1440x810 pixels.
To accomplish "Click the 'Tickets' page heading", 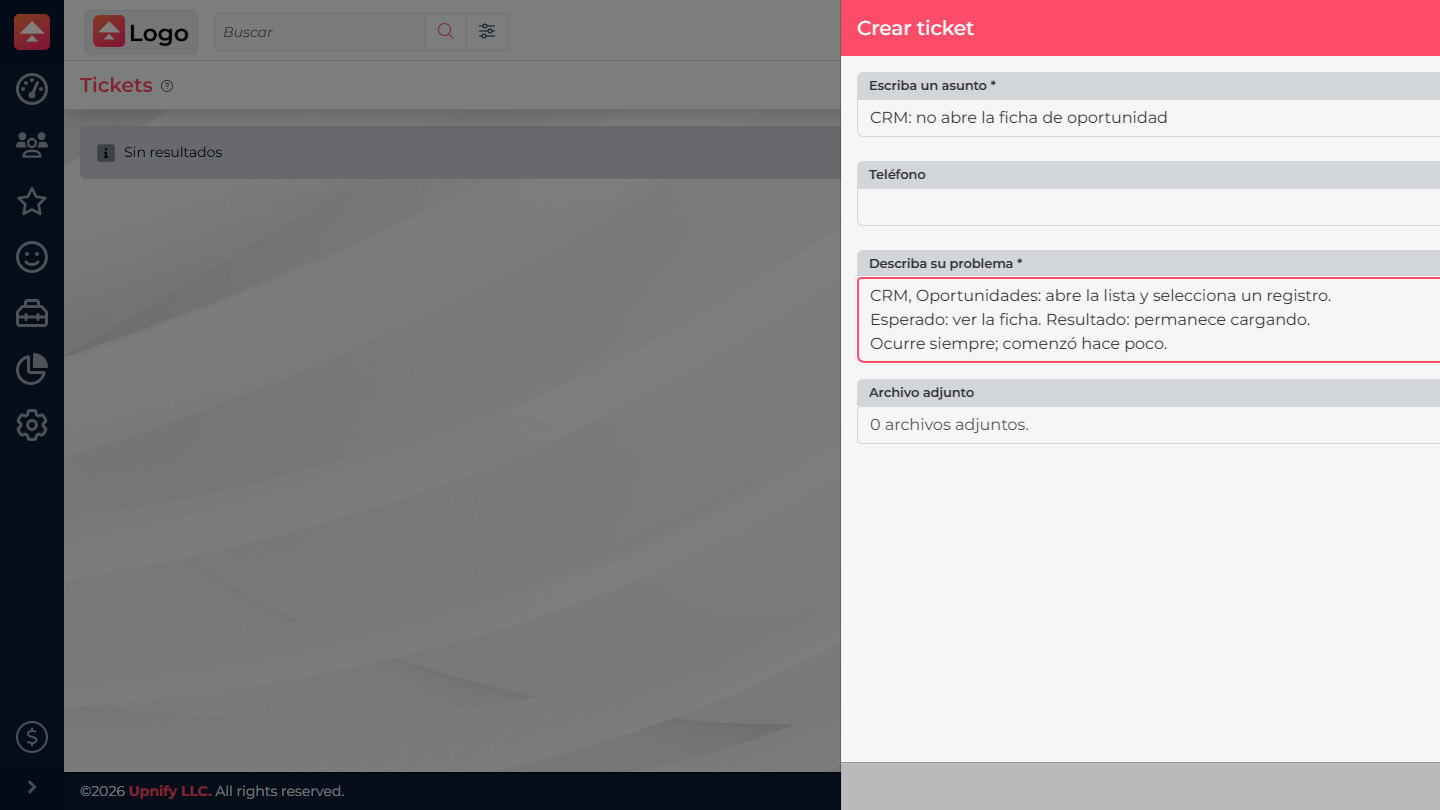I will pos(116,85).
